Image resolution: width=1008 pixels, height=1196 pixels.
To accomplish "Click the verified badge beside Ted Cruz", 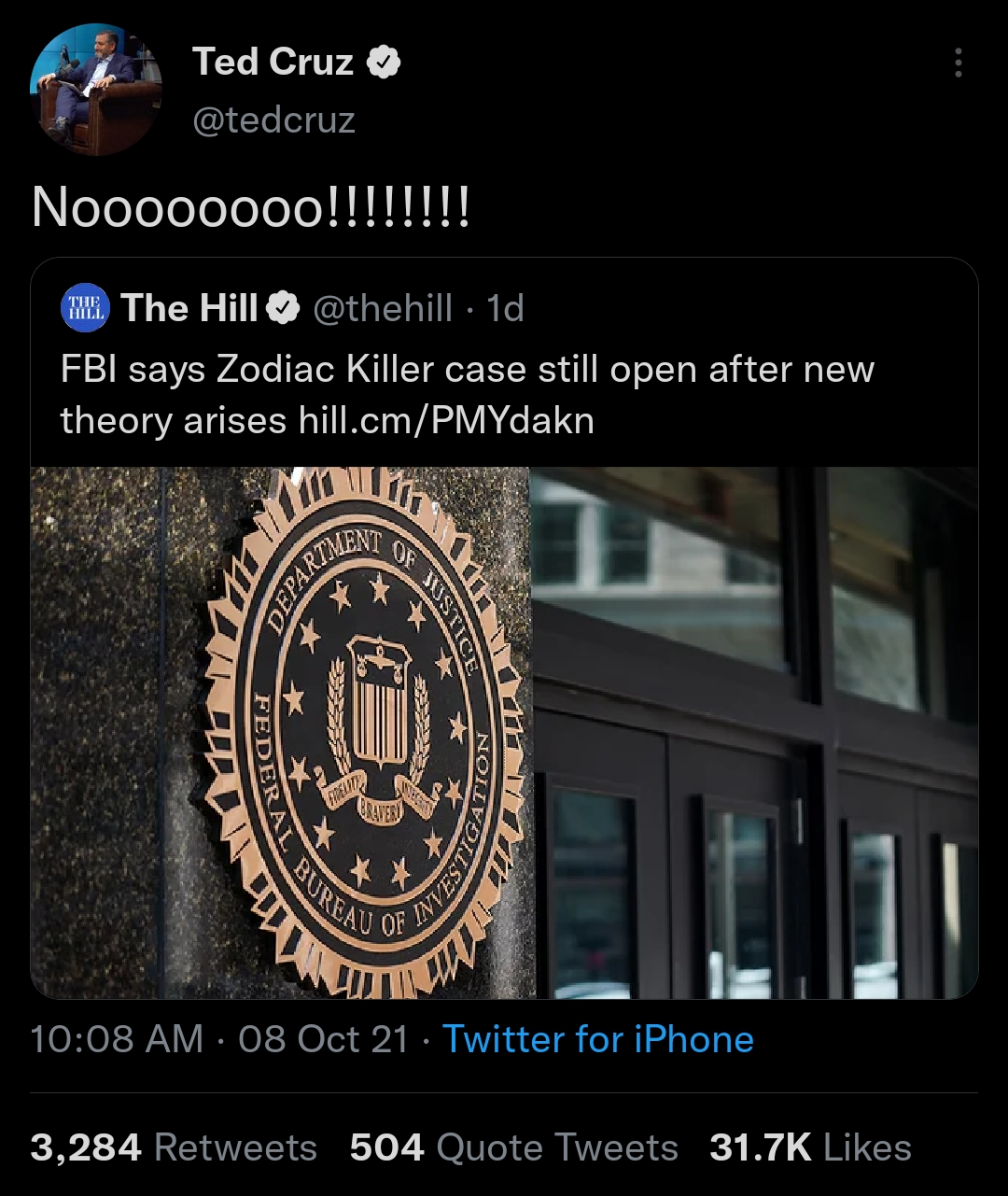I will pos(383,63).
